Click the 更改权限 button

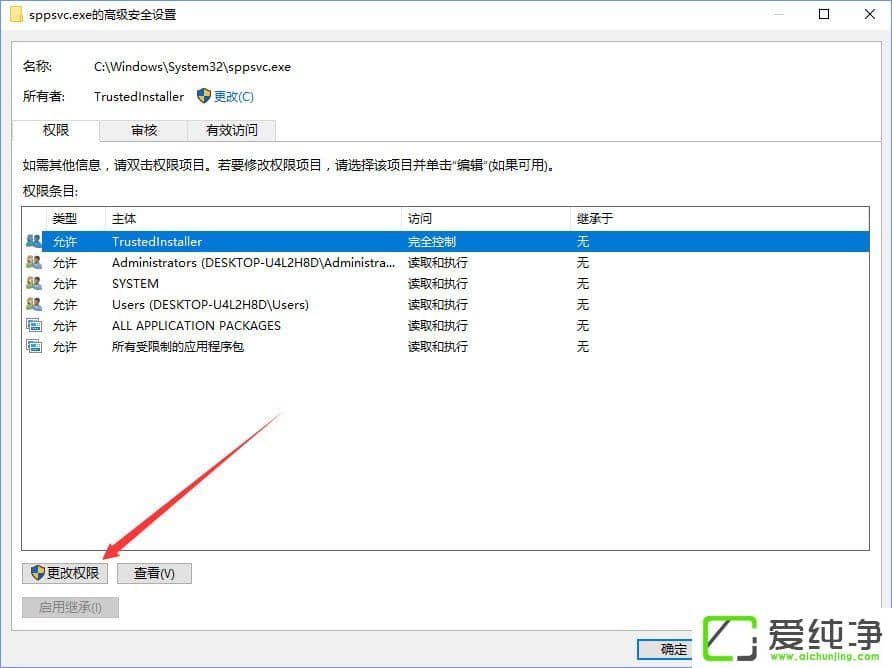[65, 572]
